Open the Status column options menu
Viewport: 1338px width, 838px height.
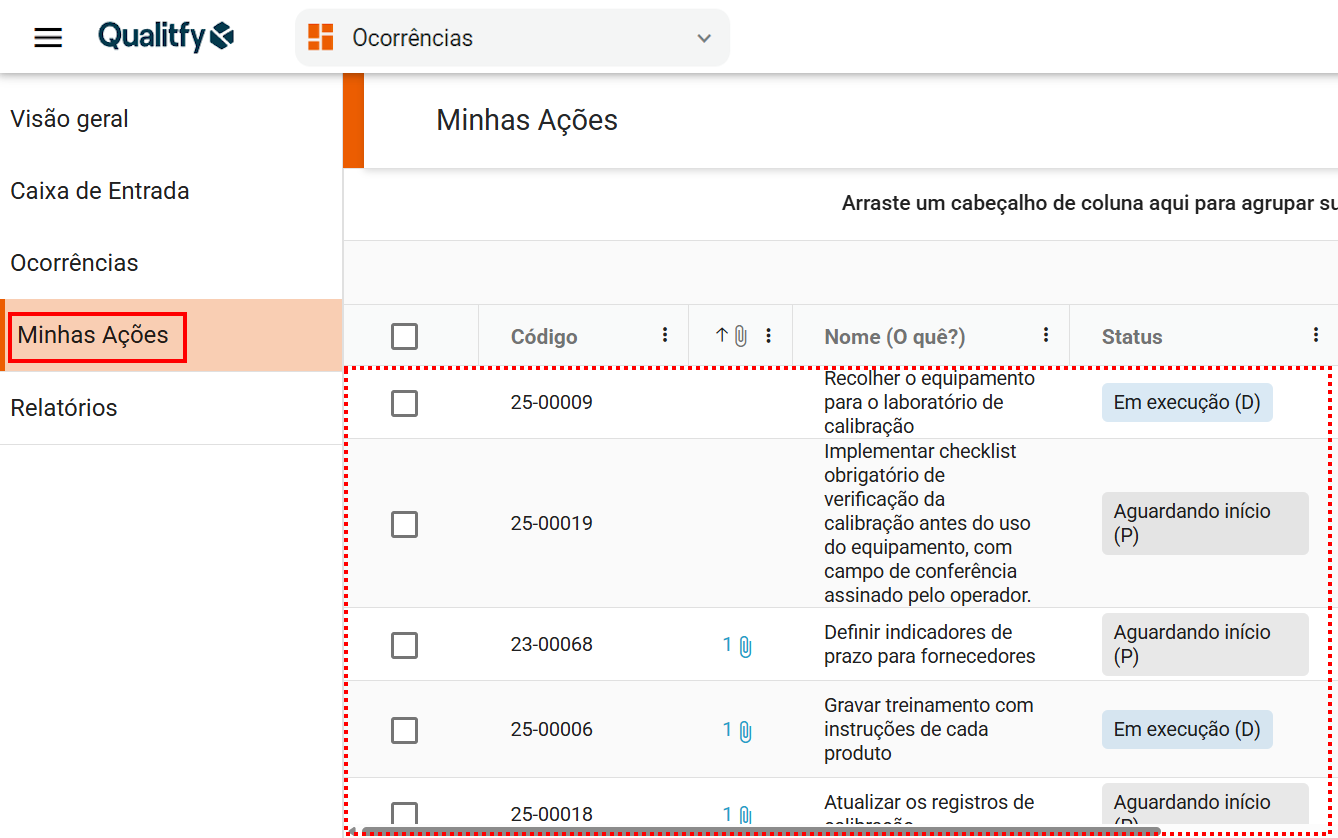pos(1316,335)
